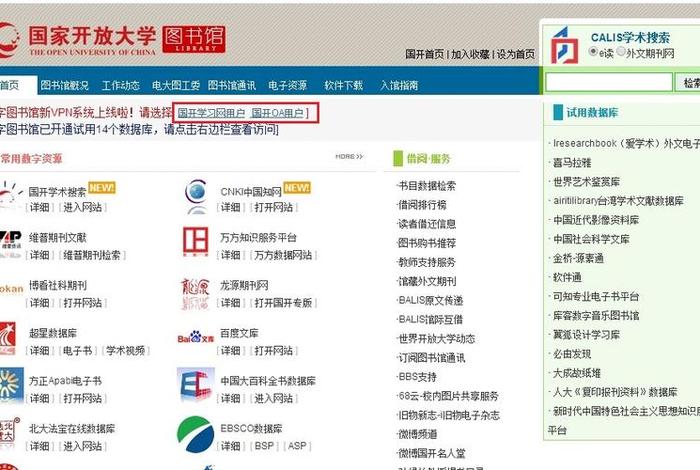Click 打开国开专版 under 龙源期刊网

[x=283, y=303]
